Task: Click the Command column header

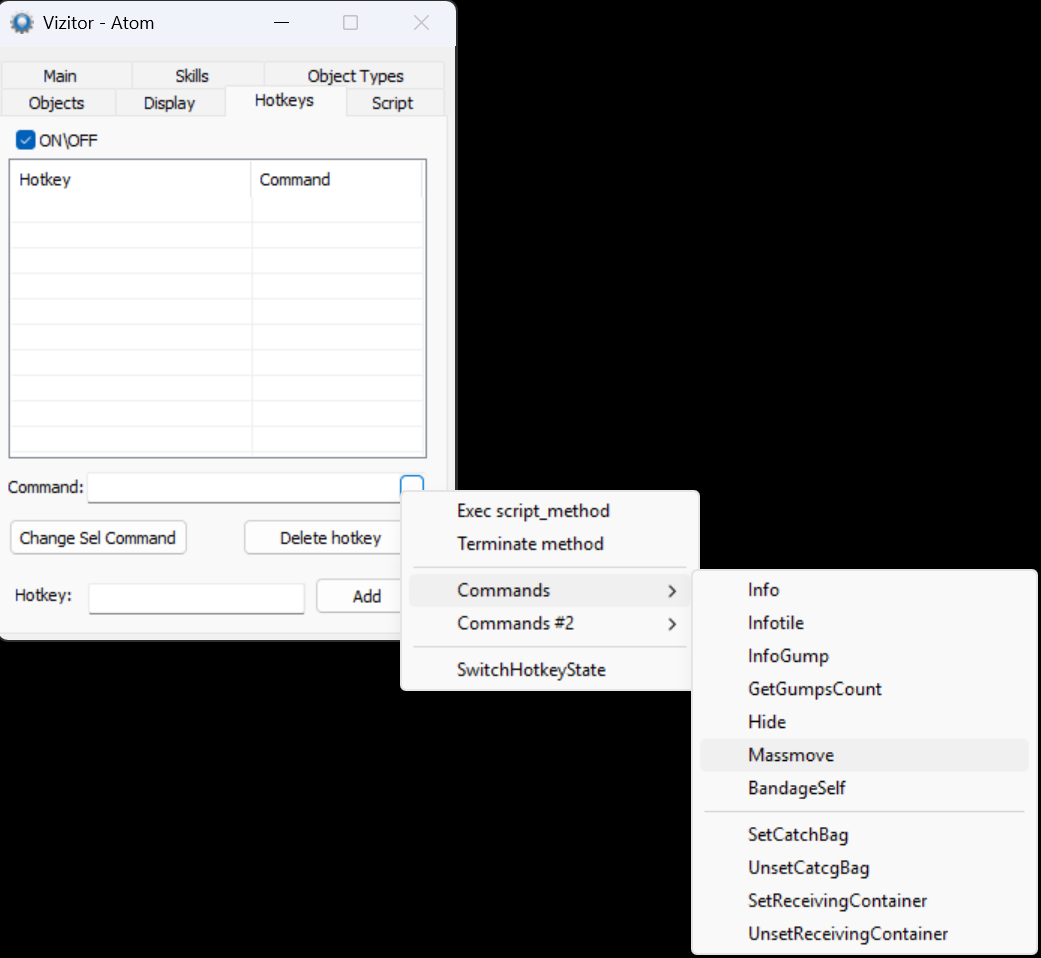Action: 337,179
